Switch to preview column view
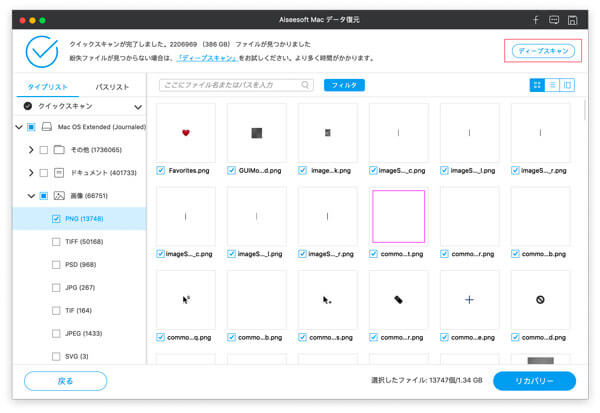 pyautogui.click(x=567, y=86)
